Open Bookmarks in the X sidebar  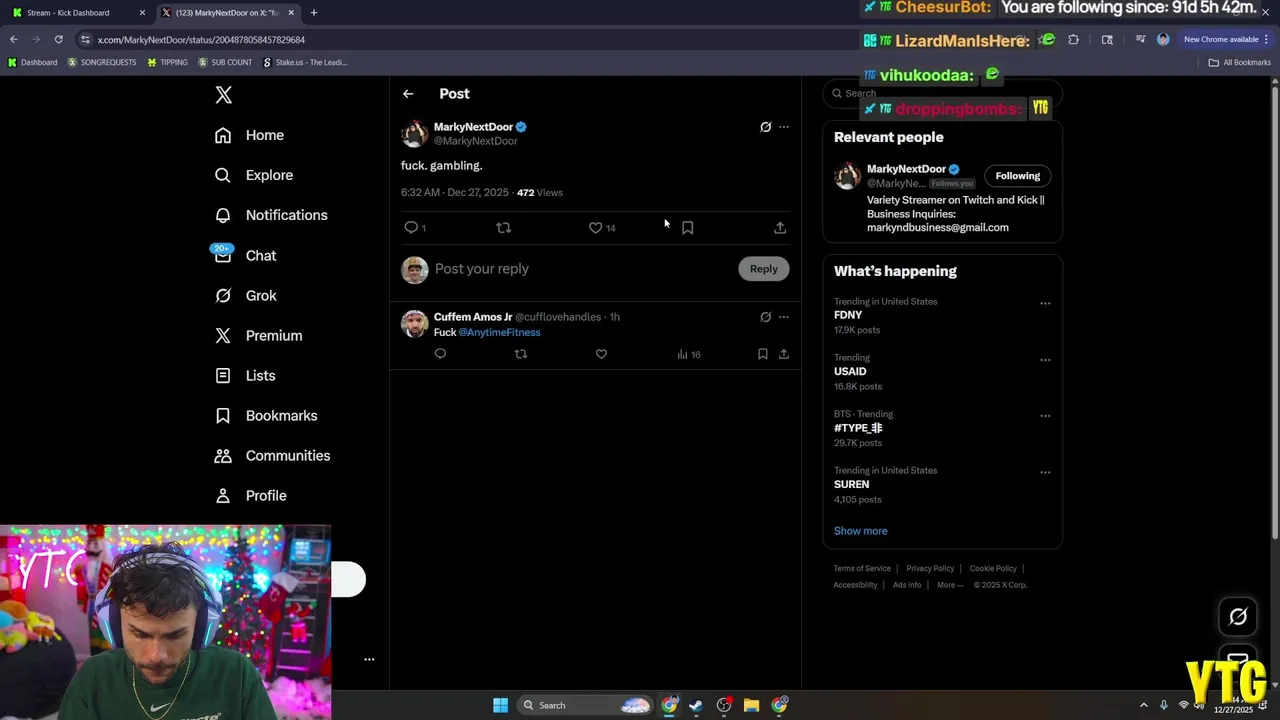266,415
